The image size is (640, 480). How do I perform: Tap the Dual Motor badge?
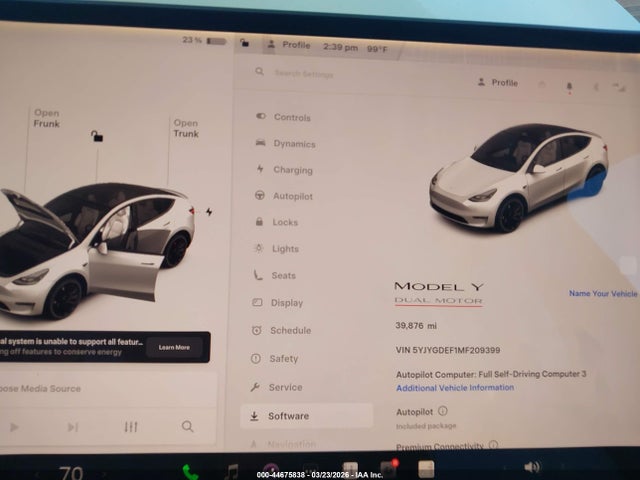[x=438, y=301]
